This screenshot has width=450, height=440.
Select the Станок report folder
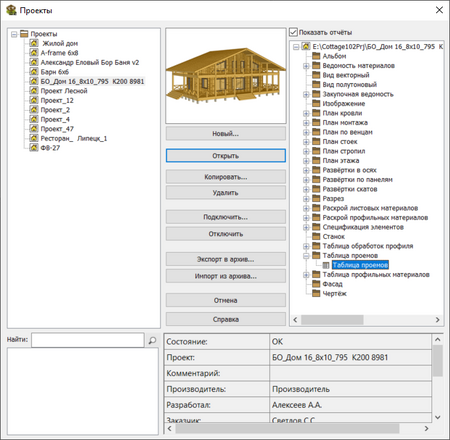pos(333,236)
